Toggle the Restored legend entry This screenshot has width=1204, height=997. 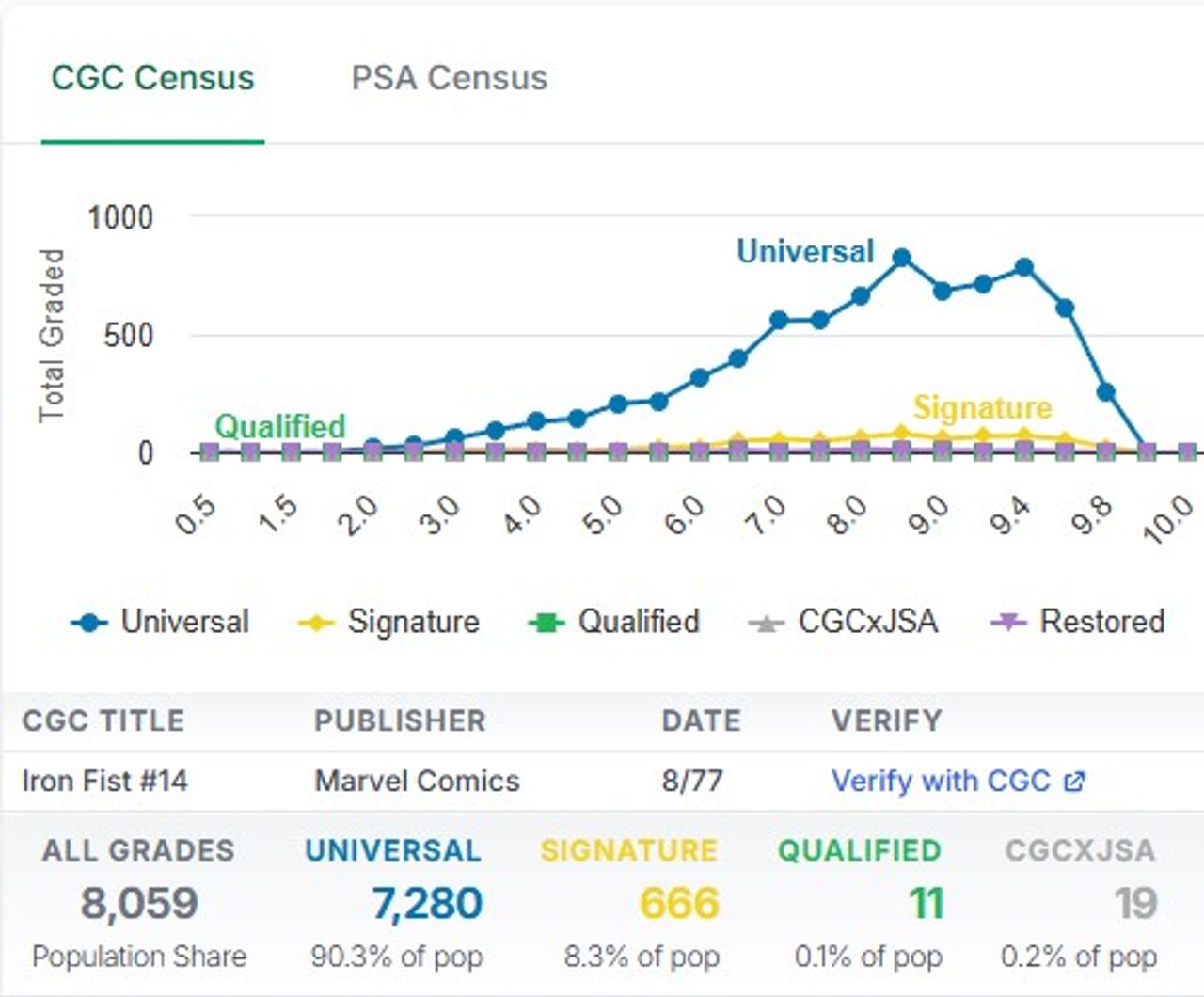pyautogui.click(x=1101, y=622)
